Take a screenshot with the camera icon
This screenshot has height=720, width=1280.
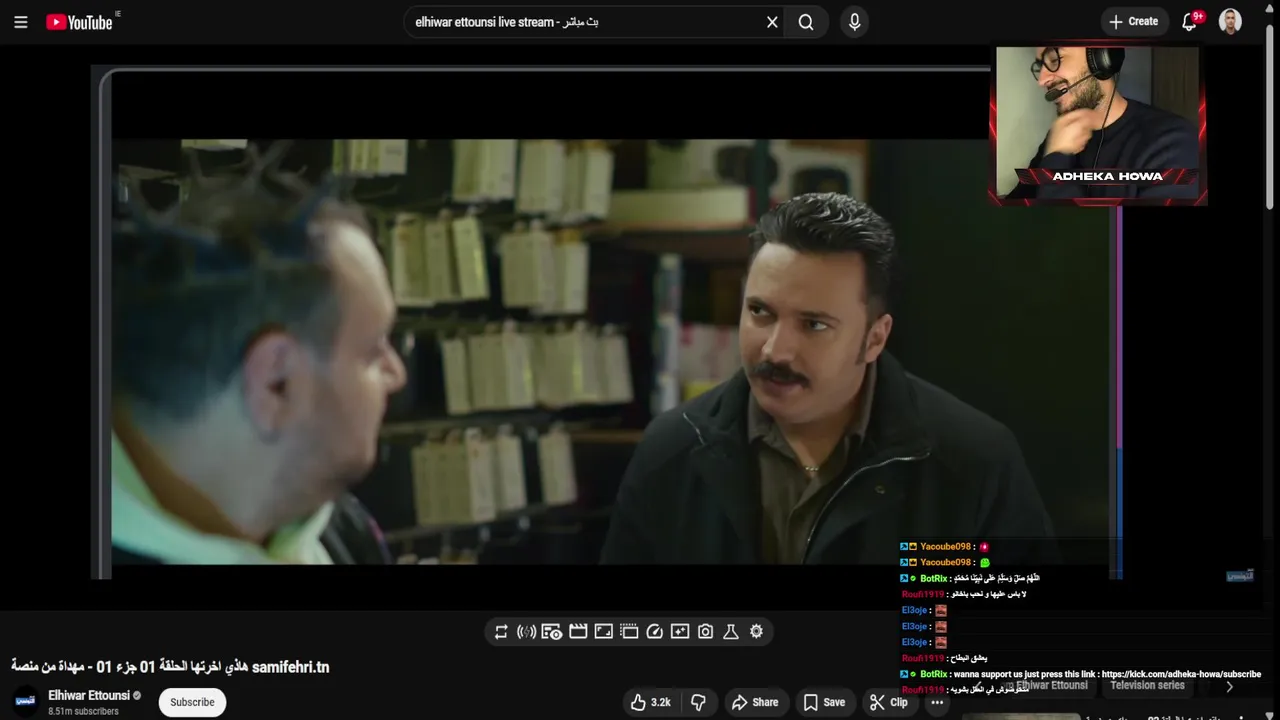click(706, 632)
